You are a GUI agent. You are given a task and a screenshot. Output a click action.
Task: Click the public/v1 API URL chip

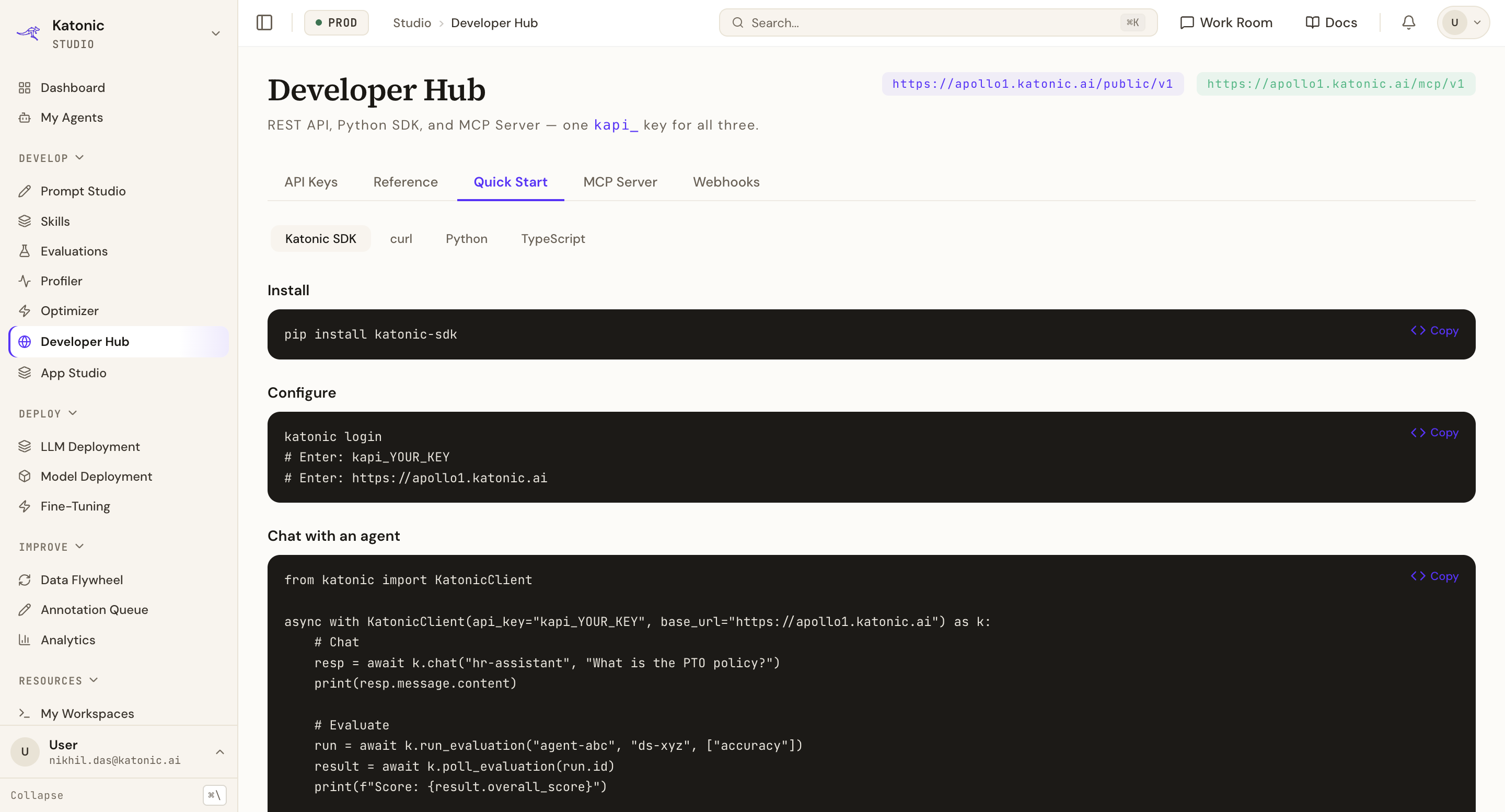pos(1033,84)
